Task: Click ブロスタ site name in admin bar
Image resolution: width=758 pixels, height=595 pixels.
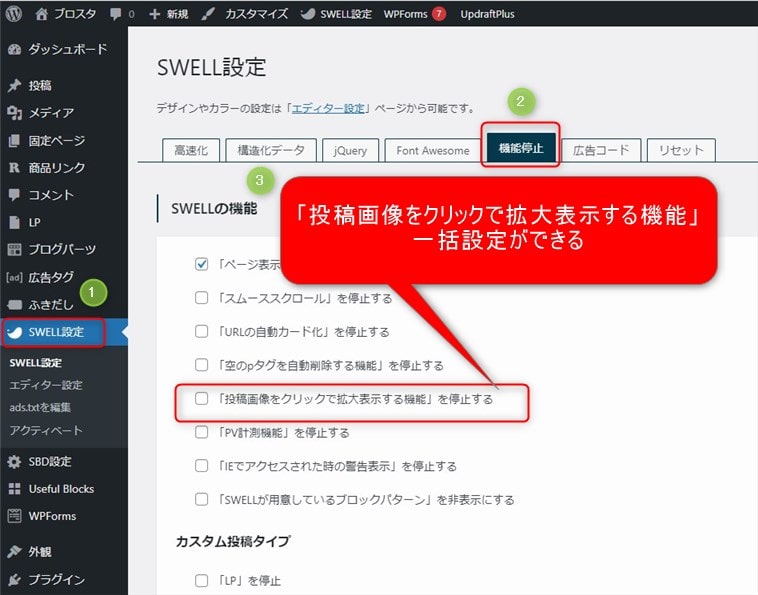Action: click(75, 14)
